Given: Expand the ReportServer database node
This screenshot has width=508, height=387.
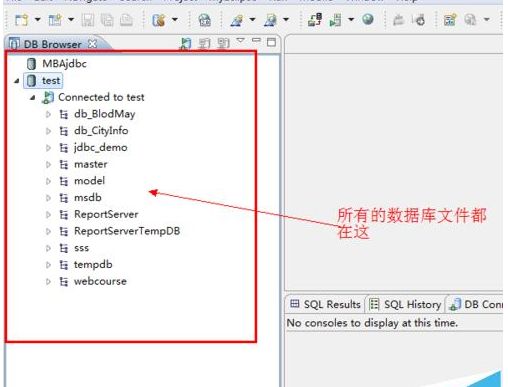Looking at the screenshot, I should 48,215.
